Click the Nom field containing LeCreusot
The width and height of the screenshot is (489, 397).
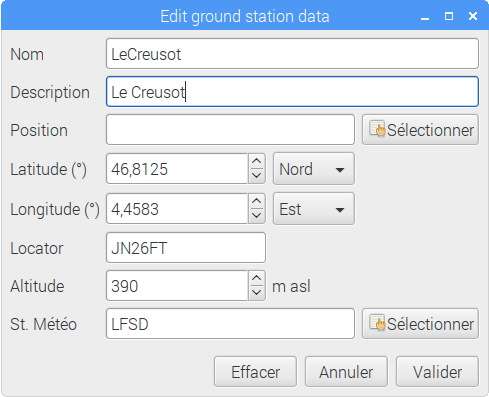(x=292, y=54)
